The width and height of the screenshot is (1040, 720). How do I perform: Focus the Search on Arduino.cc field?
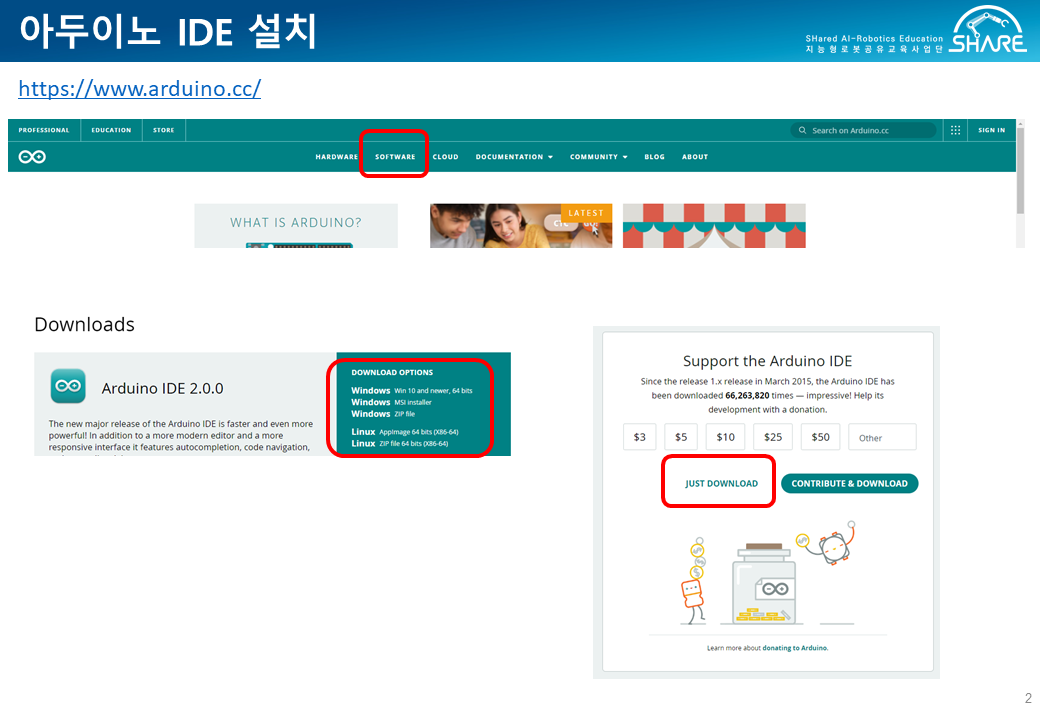(863, 130)
